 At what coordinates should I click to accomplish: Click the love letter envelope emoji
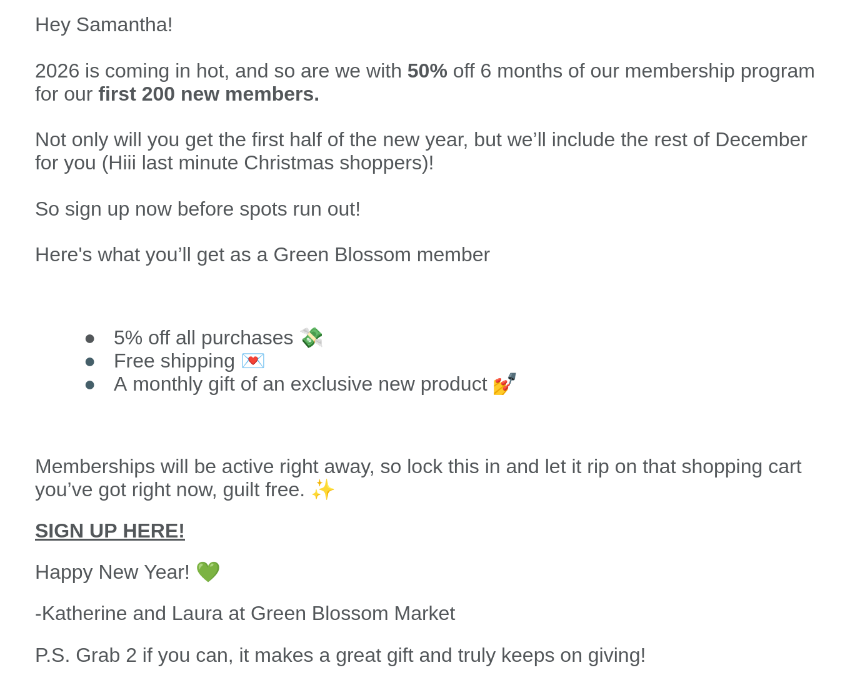point(253,361)
